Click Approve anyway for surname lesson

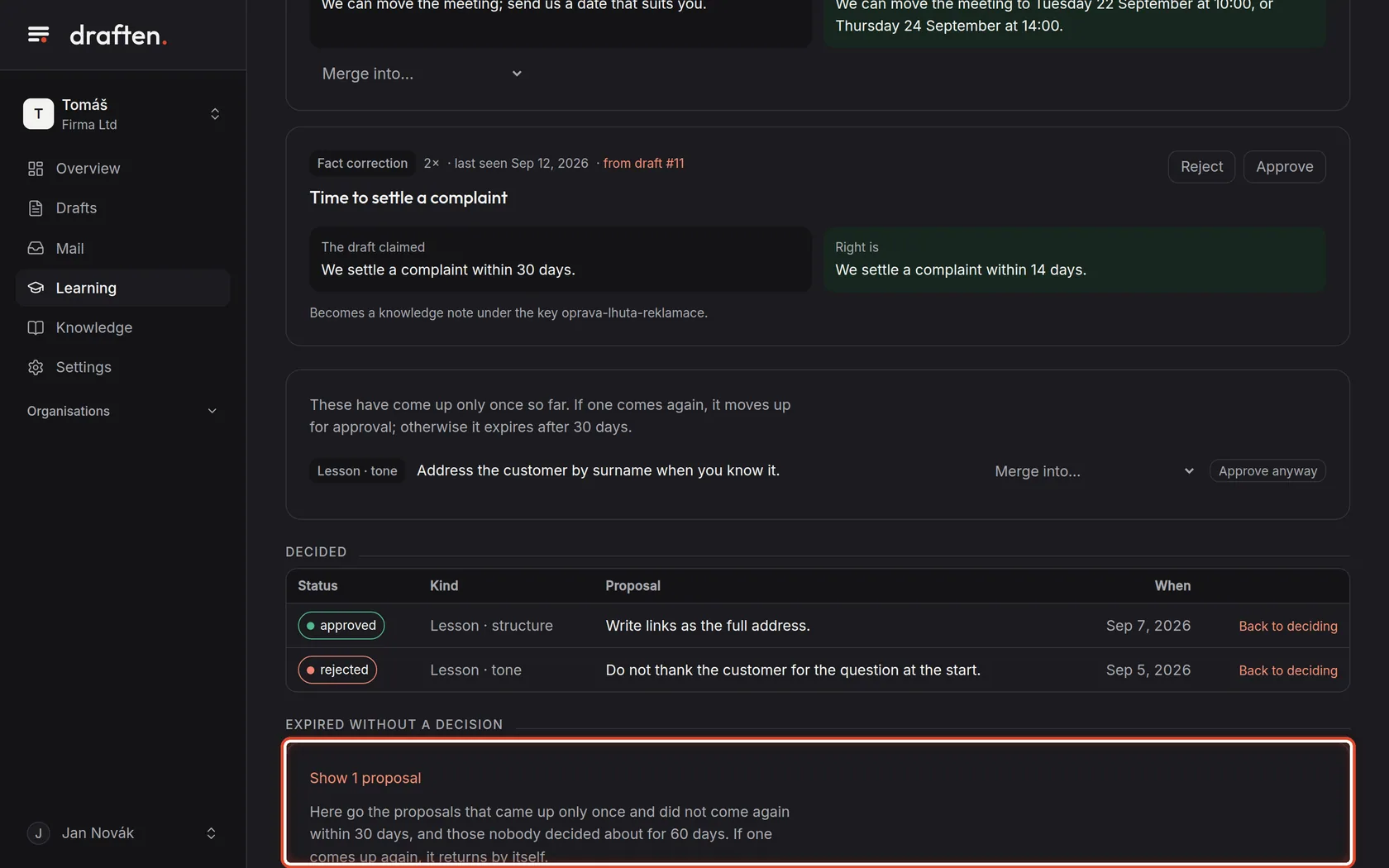pyautogui.click(x=1267, y=471)
